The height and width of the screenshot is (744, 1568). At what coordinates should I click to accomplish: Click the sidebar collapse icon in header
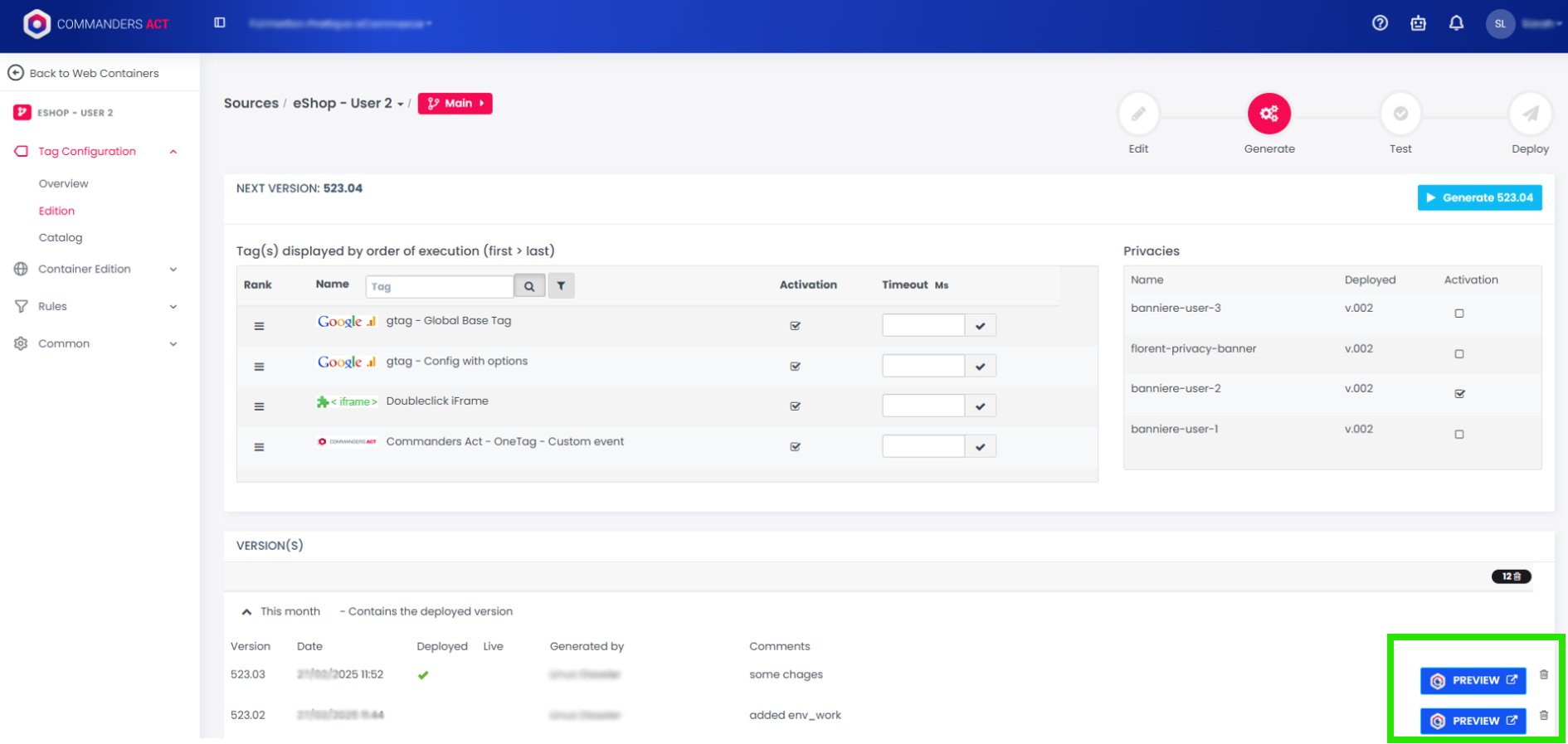220,23
